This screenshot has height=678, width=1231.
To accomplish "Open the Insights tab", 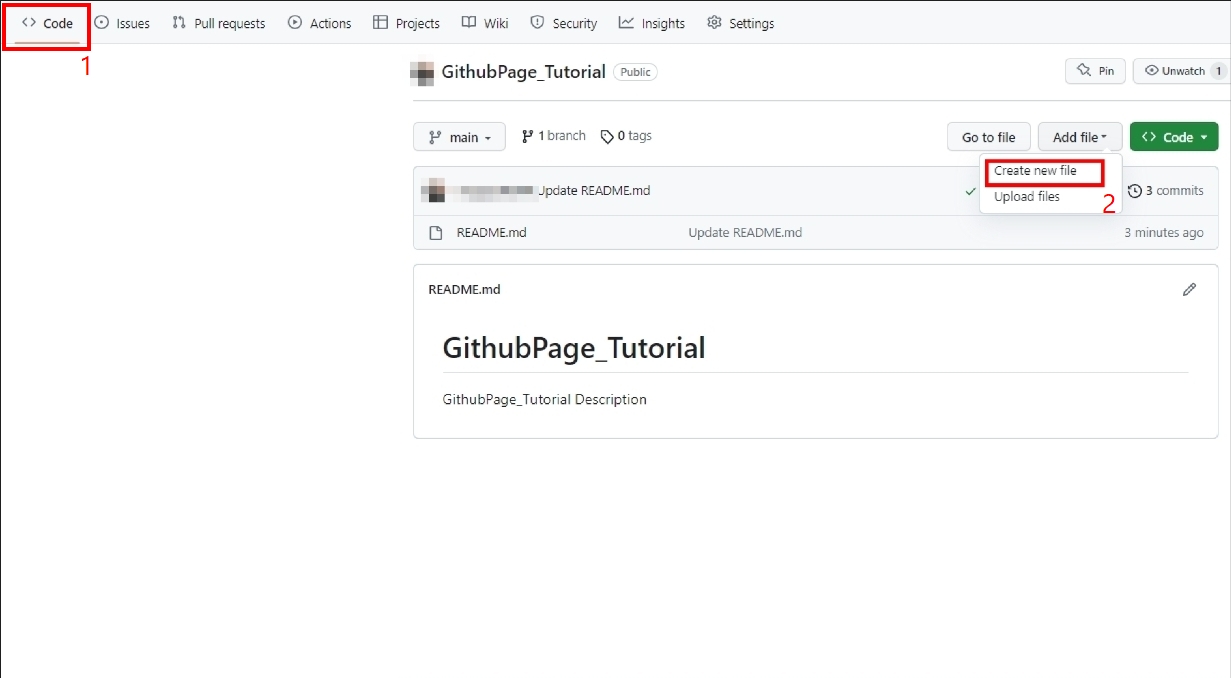I will tap(652, 23).
